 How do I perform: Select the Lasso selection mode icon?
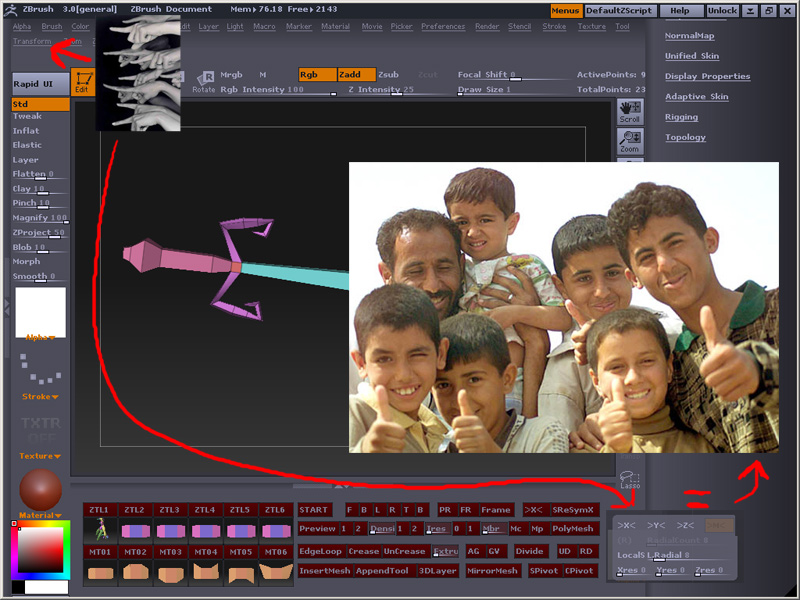(x=629, y=480)
